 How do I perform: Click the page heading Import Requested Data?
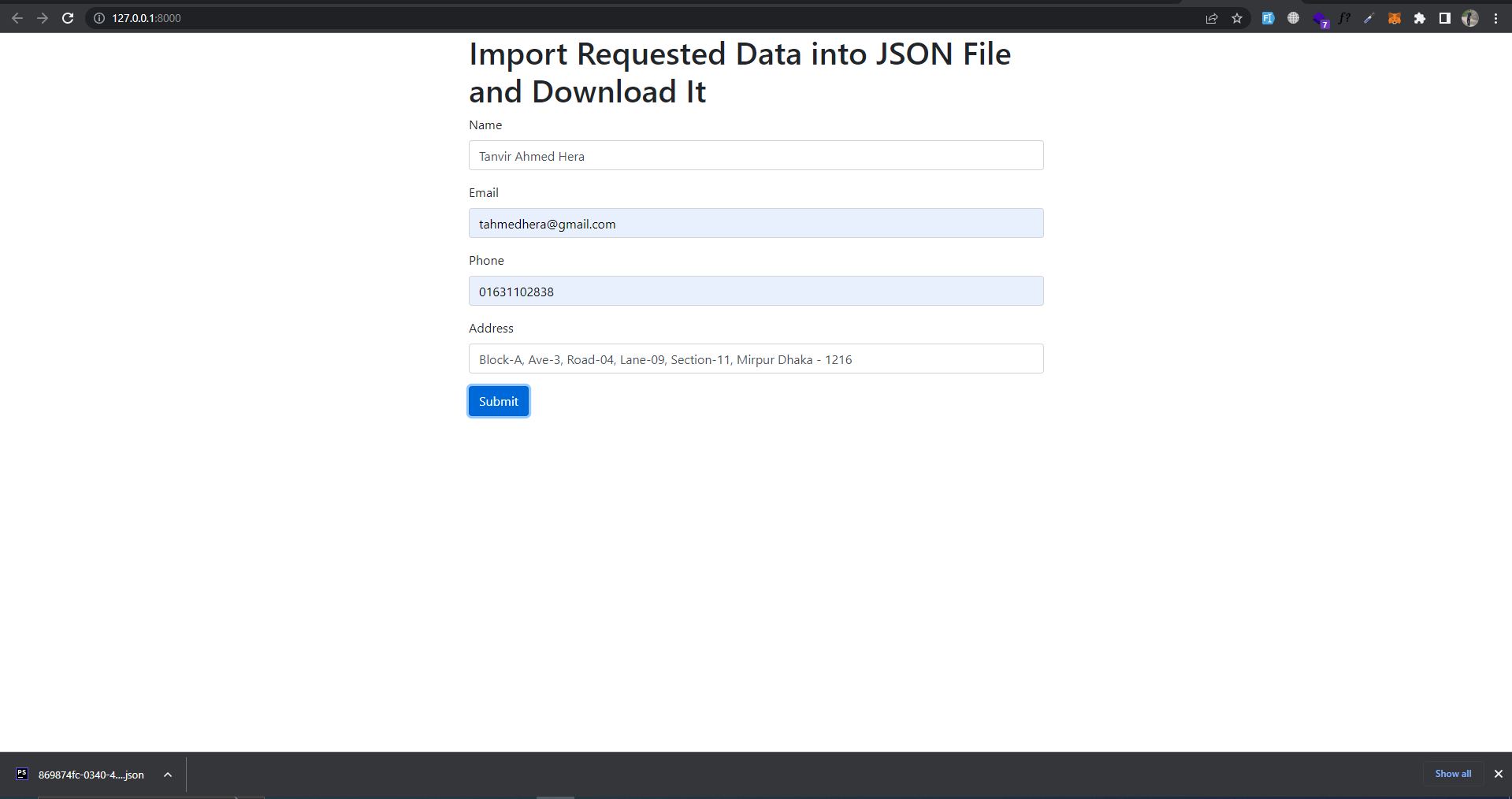[740, 72]
